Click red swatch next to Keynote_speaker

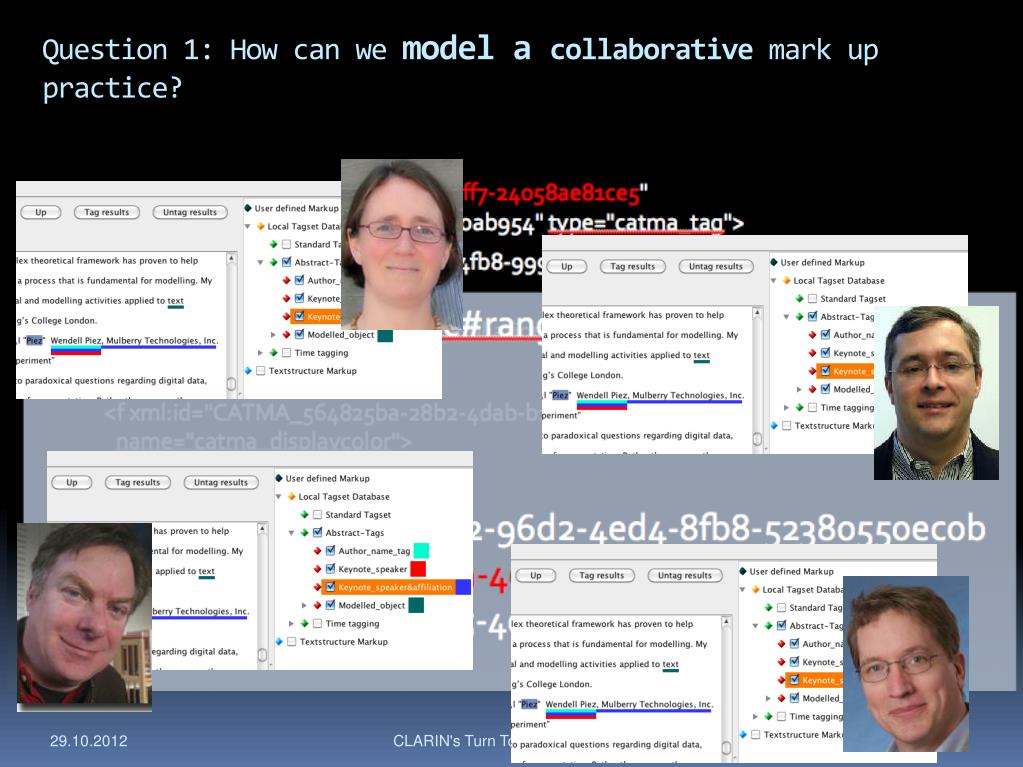[x=418, y=569]
